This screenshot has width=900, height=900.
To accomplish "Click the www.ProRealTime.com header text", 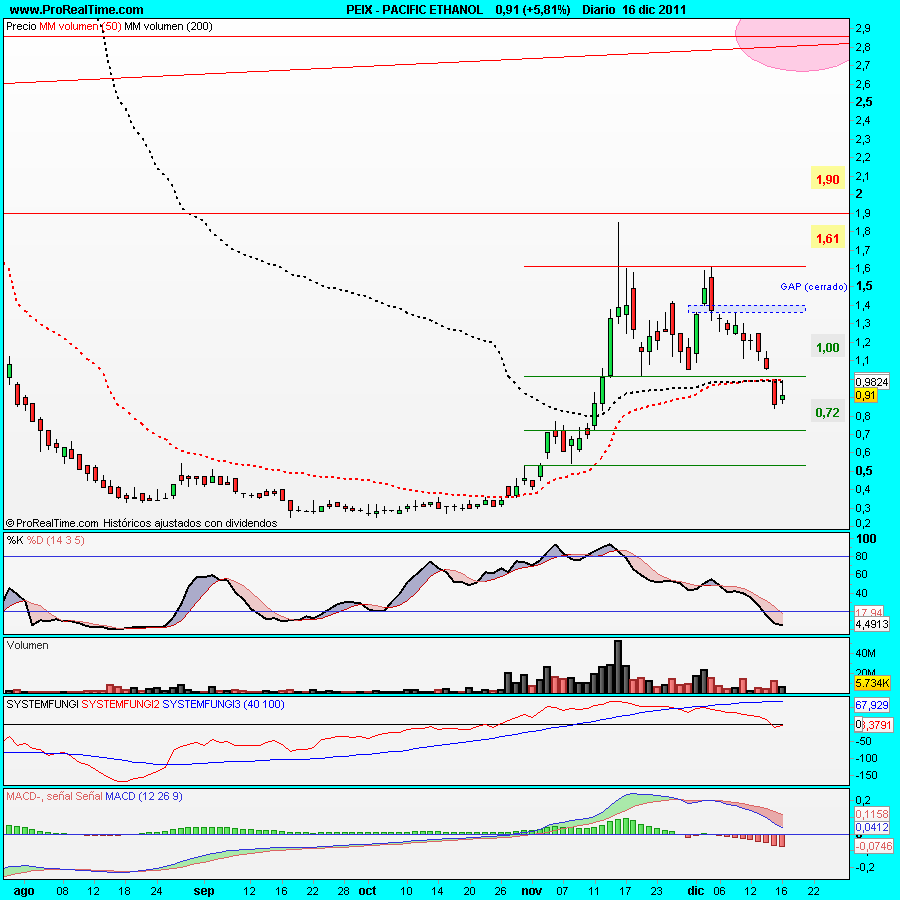I will 76,10.
